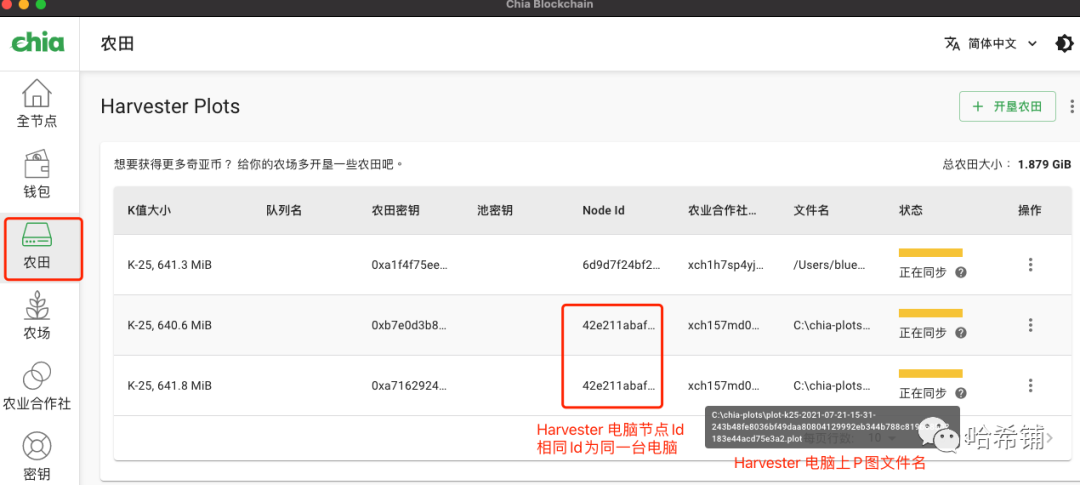The height and width of the screenshot is (485, 1080).
Task: Click the 农田 page title in header
Action: pos(117,44)
